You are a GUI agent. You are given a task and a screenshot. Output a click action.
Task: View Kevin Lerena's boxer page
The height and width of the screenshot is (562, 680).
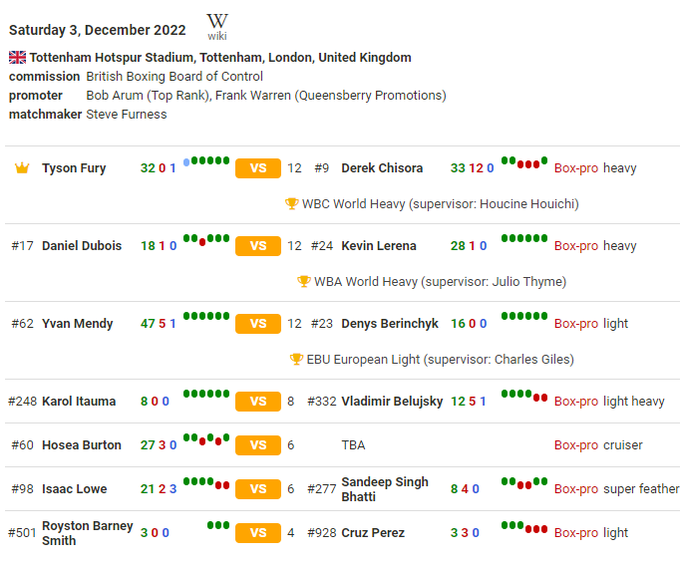click(x=379, y=246)
